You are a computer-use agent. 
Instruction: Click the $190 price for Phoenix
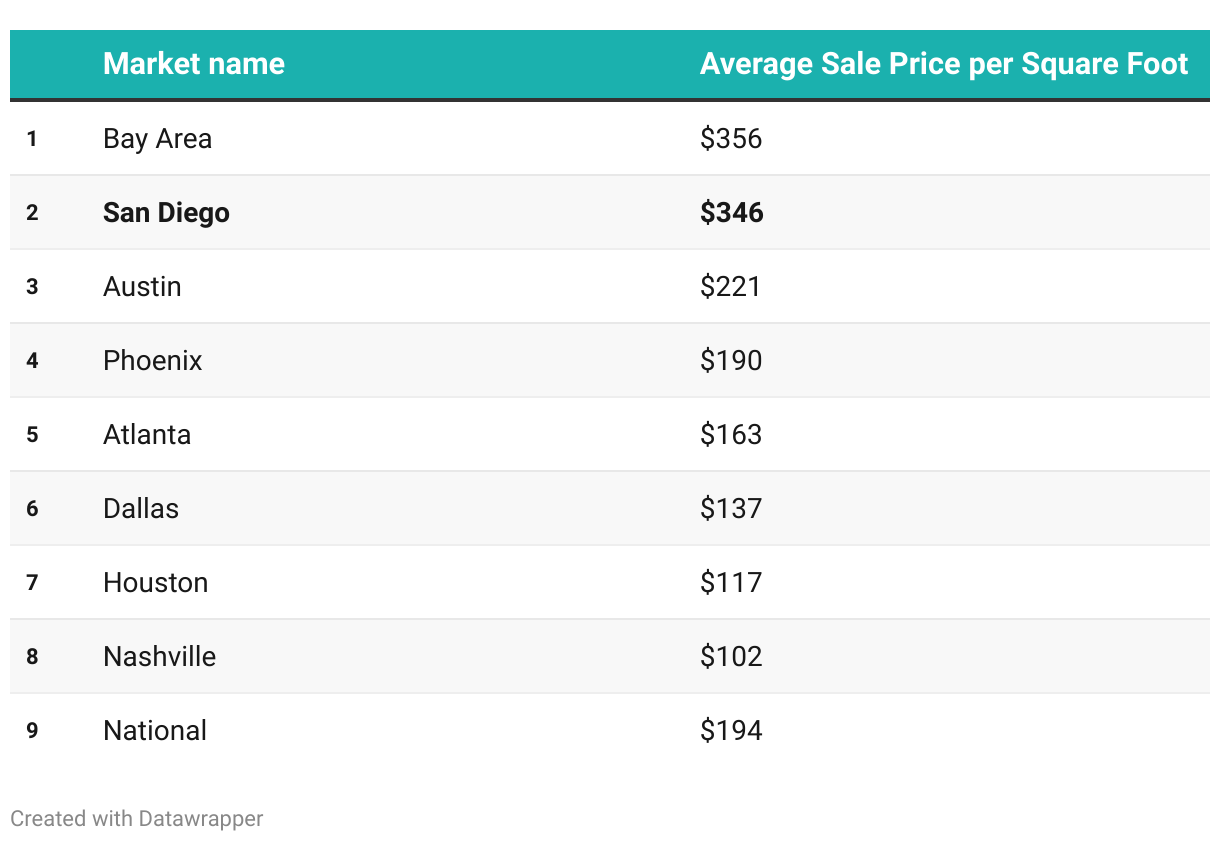pyautogui.click(x=731, y=360)
